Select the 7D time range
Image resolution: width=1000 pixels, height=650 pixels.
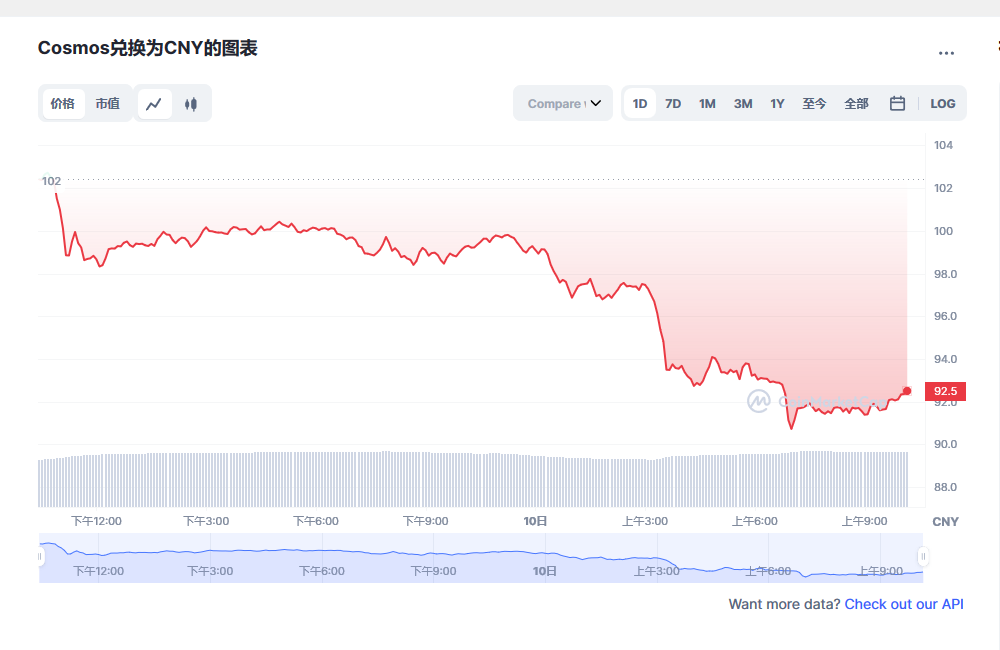pyautogui.click(x=673, y=103)
